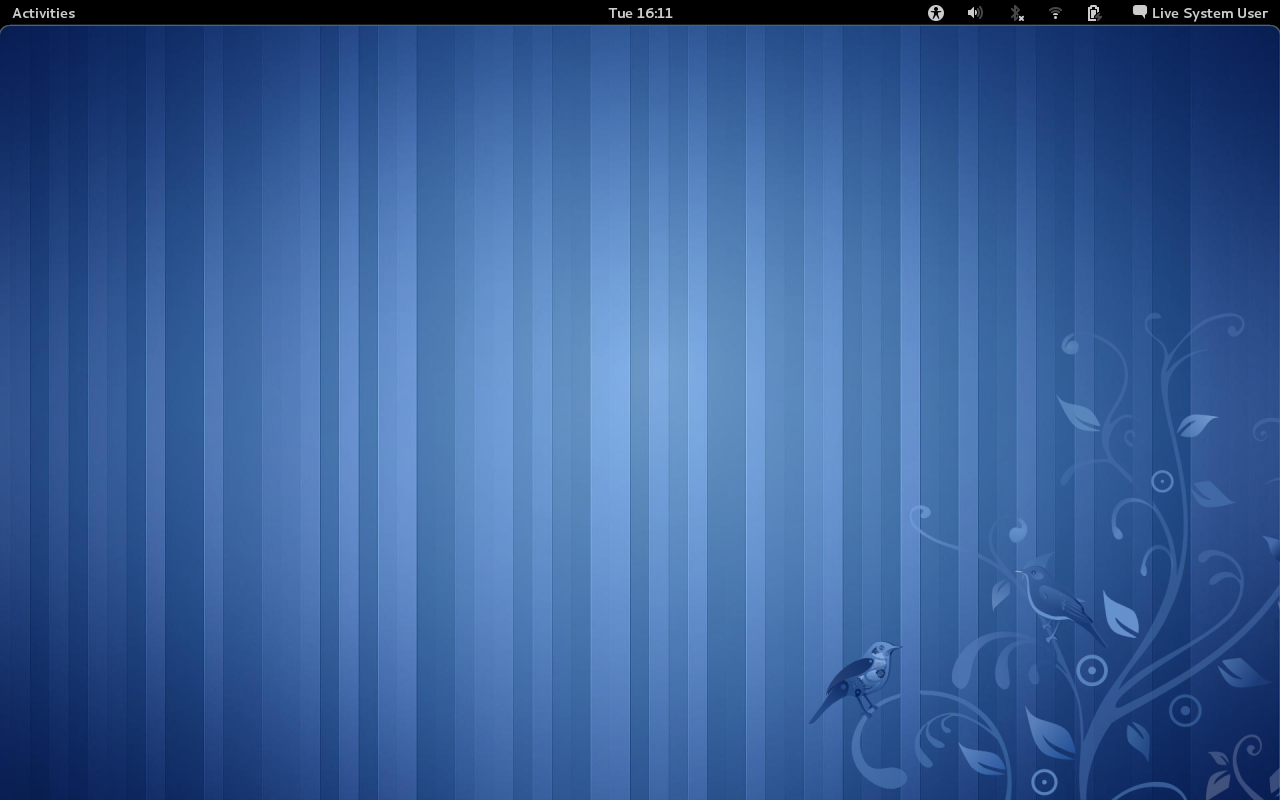Click the concentric ring ornament below small bird

point(1091,669)
